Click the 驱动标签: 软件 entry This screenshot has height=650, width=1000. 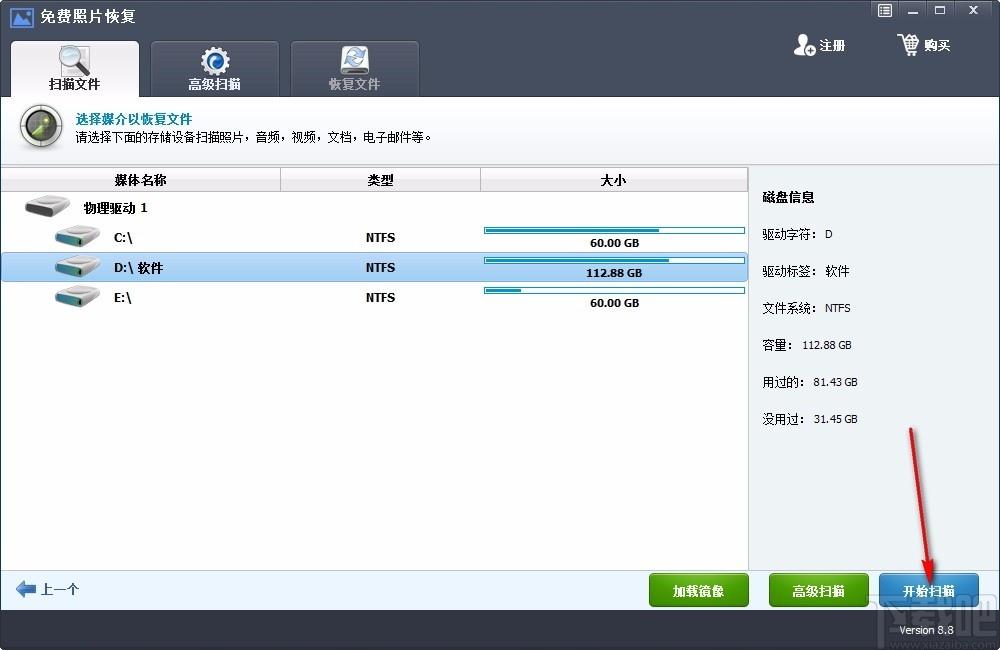805,271
